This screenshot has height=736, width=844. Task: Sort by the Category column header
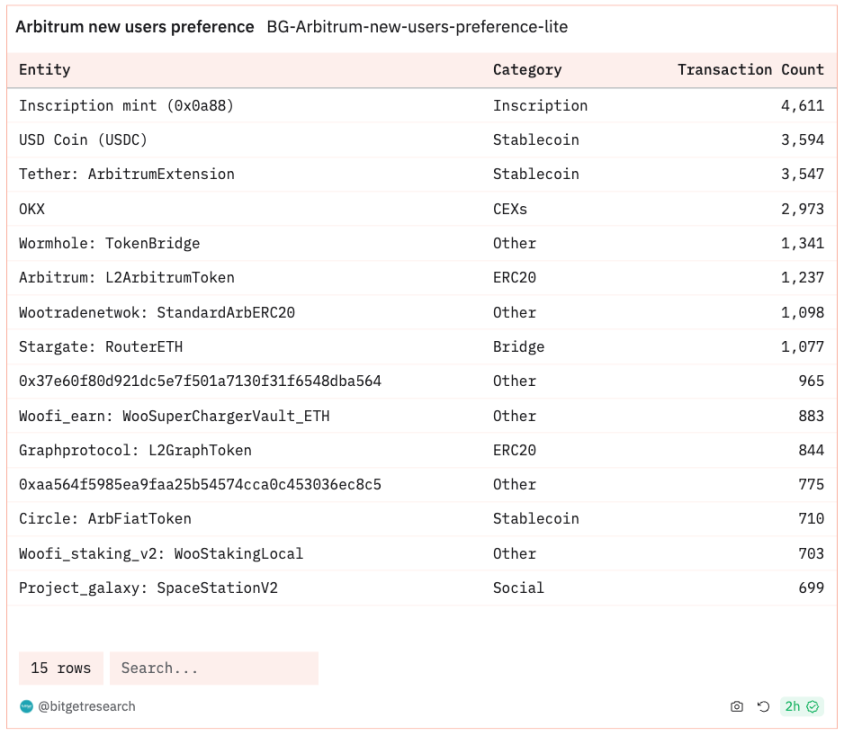click(x=527, y=70)
